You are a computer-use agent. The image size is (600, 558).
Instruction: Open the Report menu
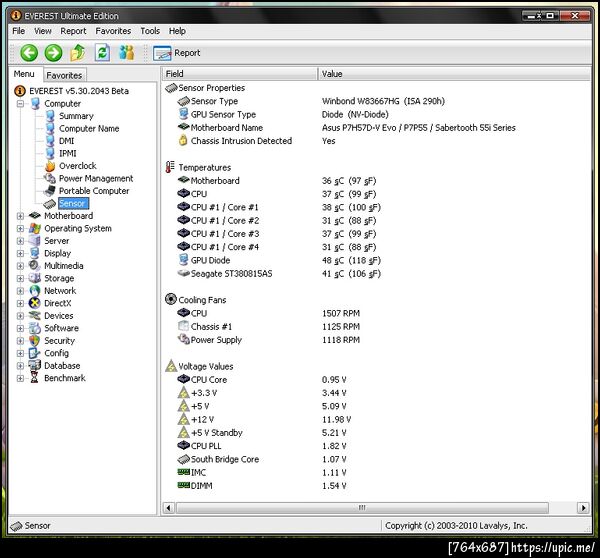click(x=73, y=31)
